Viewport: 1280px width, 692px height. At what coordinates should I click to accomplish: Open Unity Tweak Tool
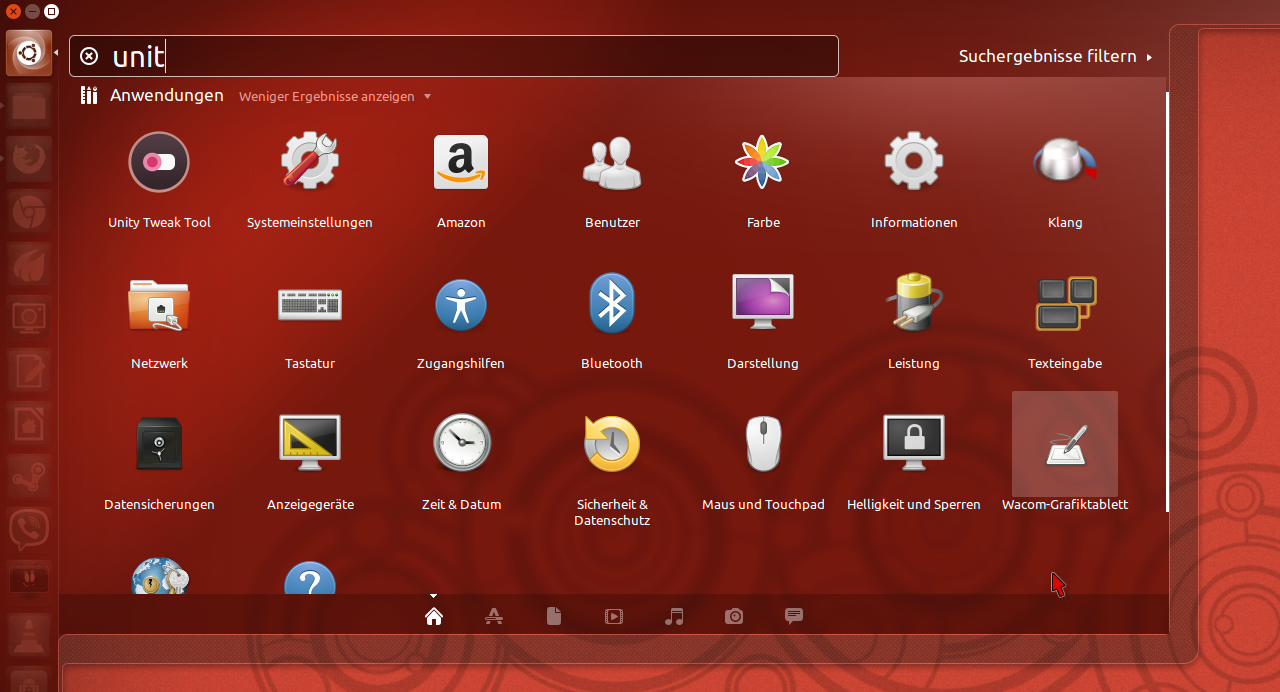[x=159, y=161]
